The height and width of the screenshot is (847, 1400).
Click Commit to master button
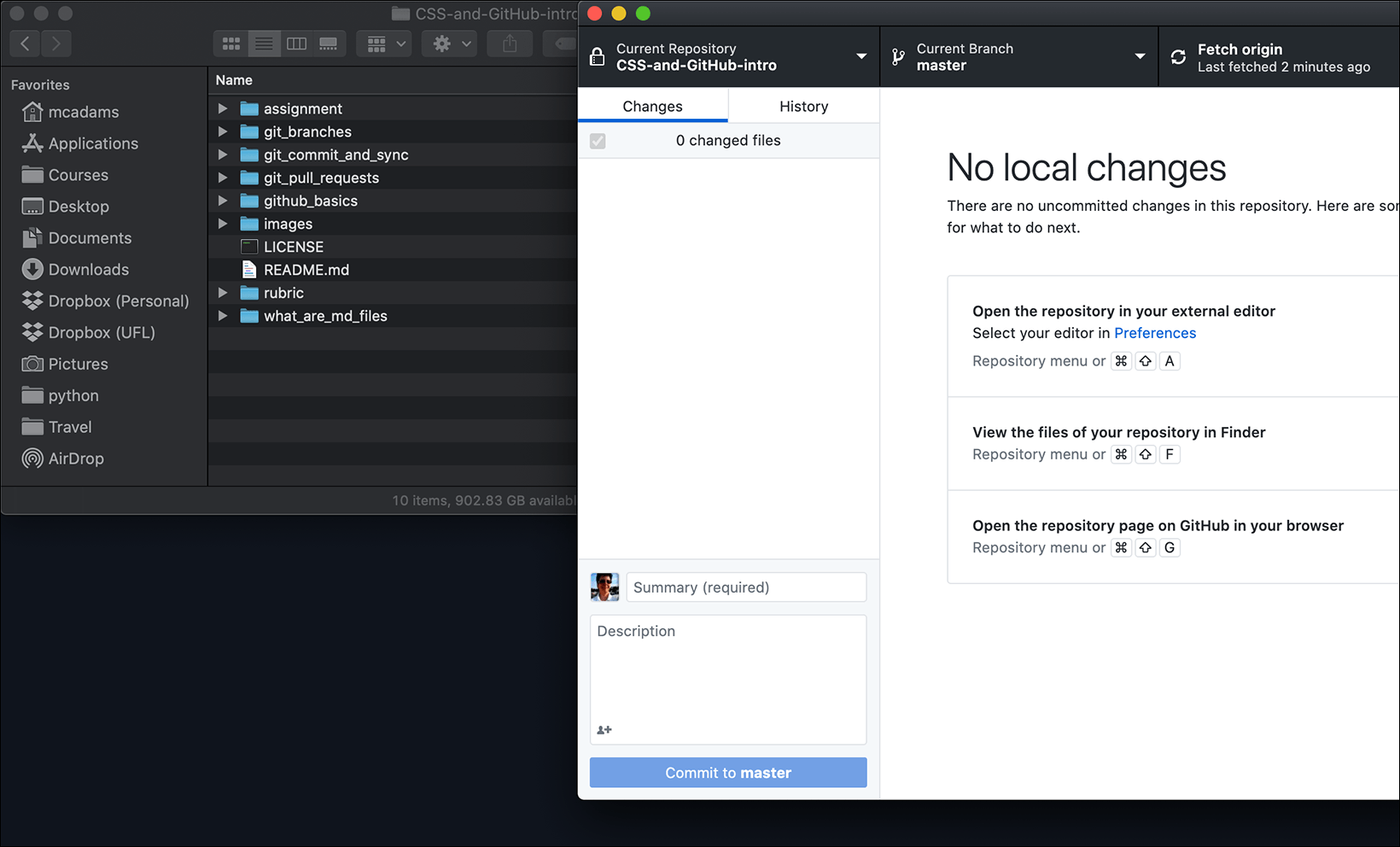[728, 773]
